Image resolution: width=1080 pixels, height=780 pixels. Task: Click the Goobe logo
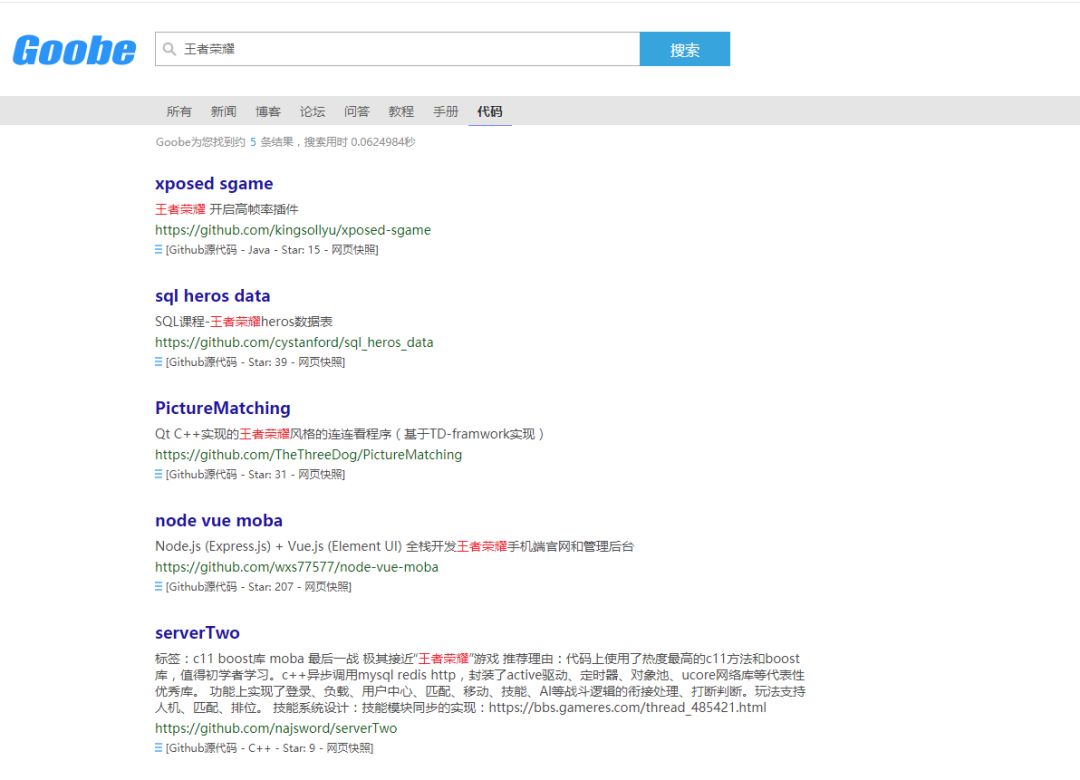pos(74,50)
